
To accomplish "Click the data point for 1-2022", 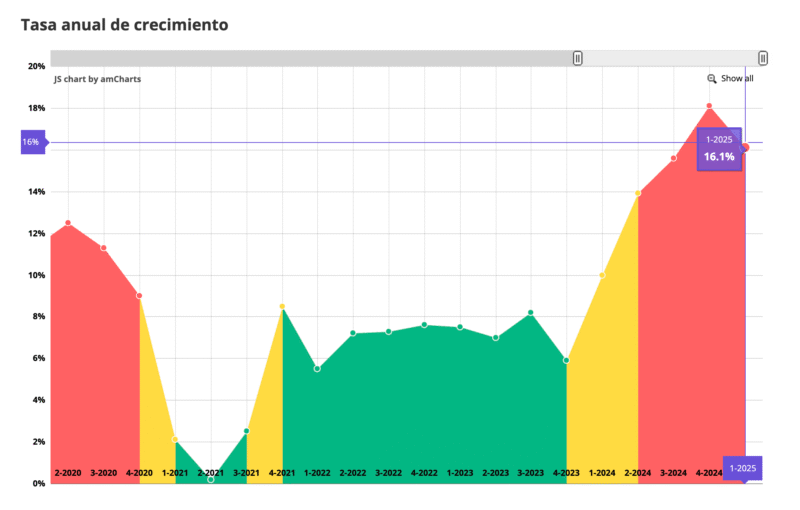I will [317, 368].
